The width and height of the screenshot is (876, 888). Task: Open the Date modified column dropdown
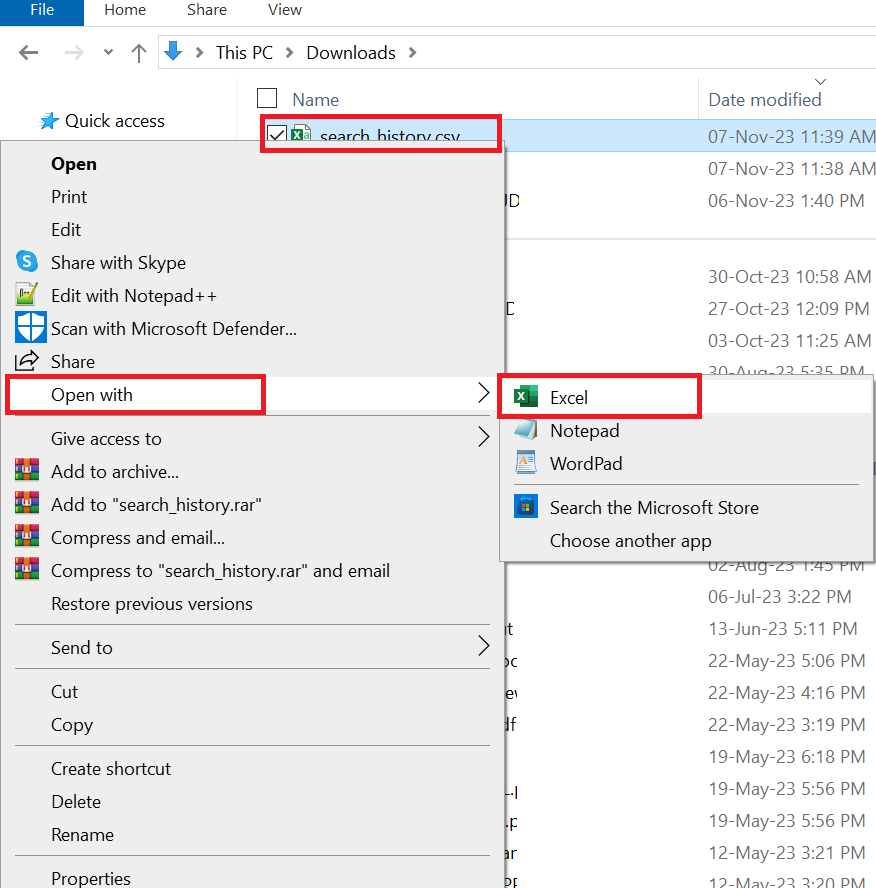pos(821,82)
